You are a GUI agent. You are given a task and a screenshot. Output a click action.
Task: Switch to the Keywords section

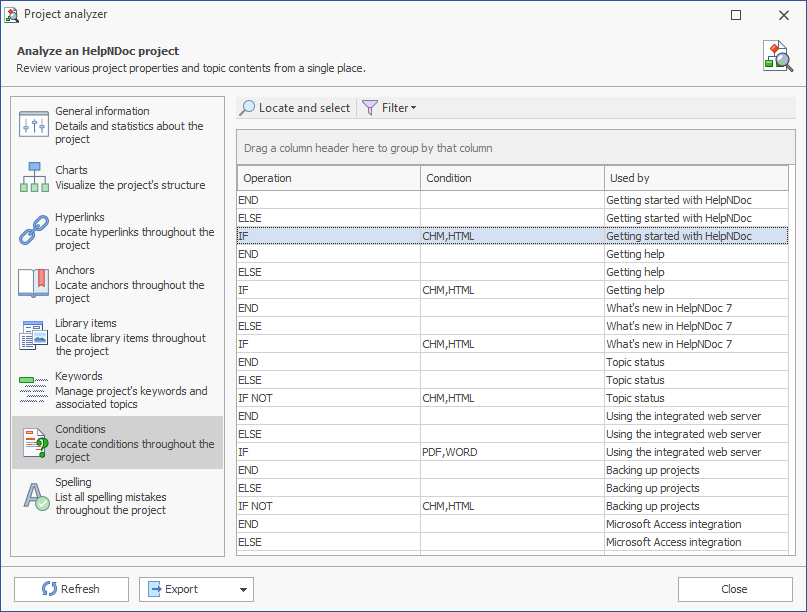click(117, 390)
